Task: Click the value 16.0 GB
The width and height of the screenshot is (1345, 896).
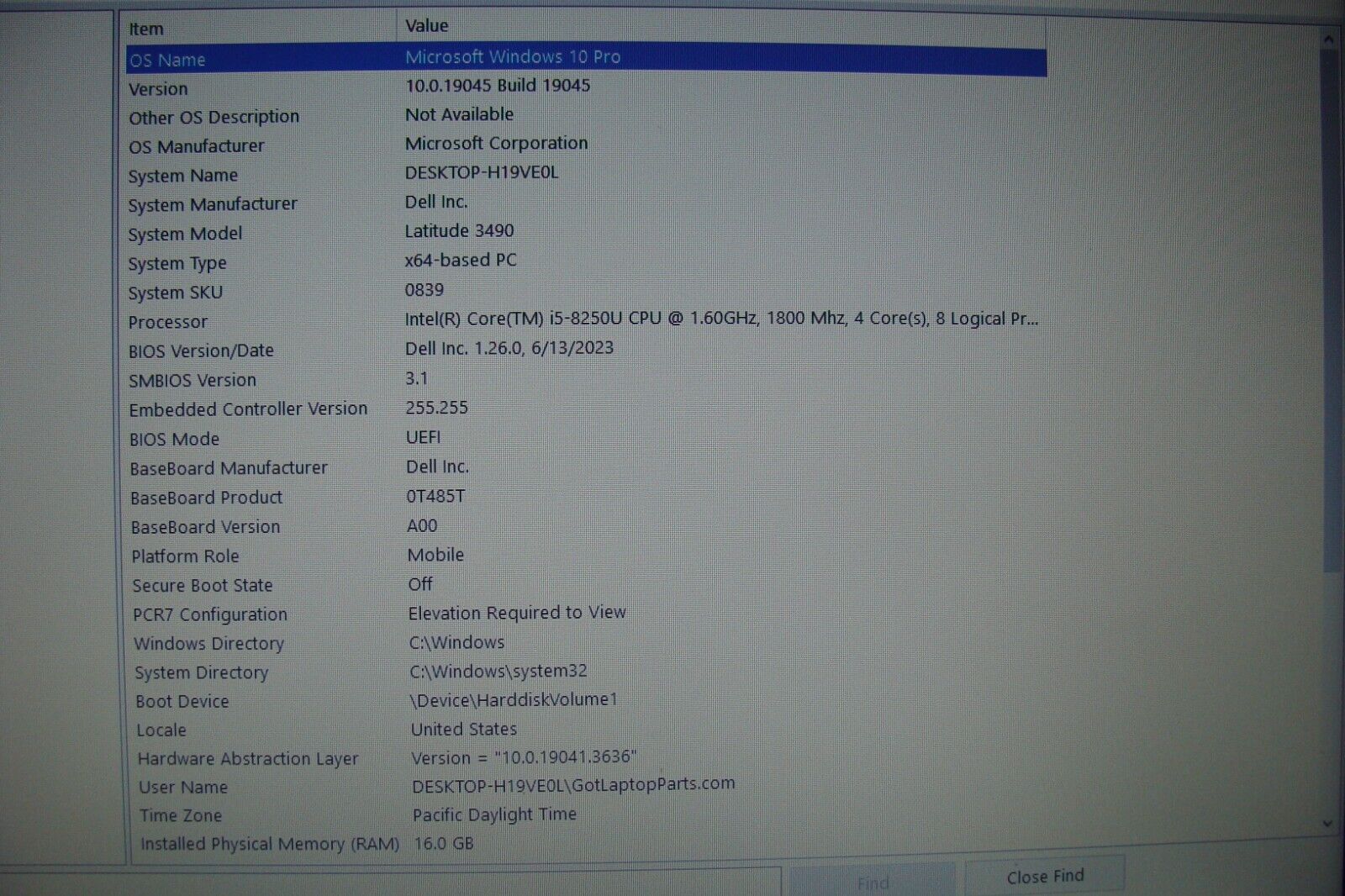Action: click(x=444, y=843)
